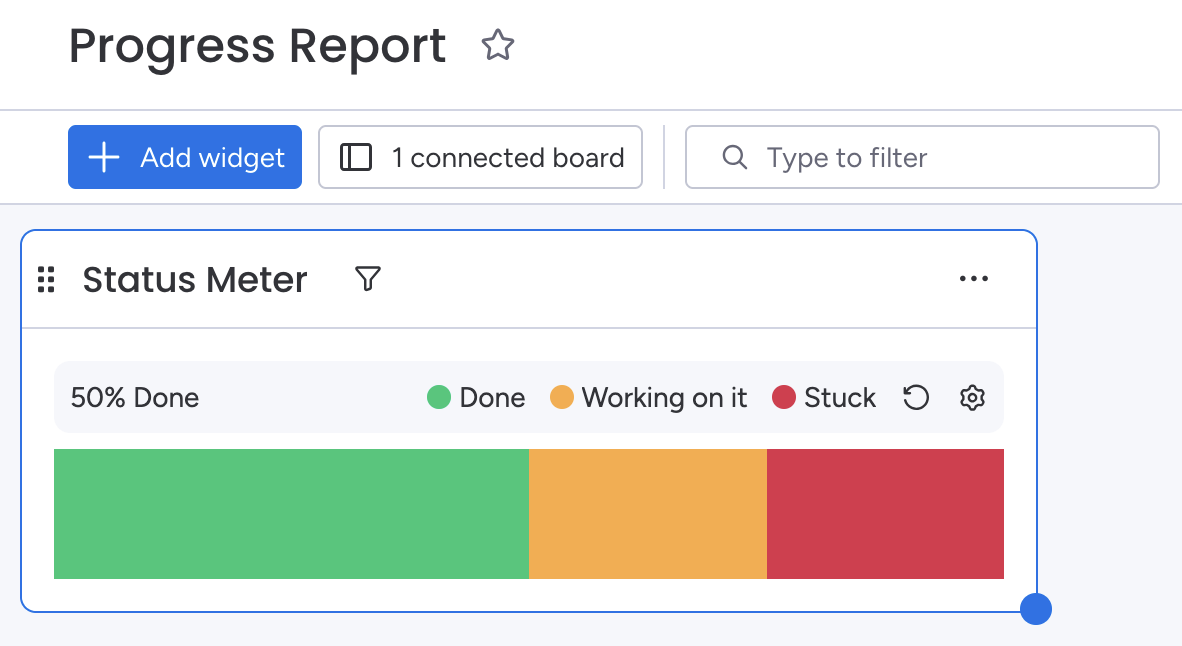
Task: Select the Status Meter widget title
Action: click(194, 280)
